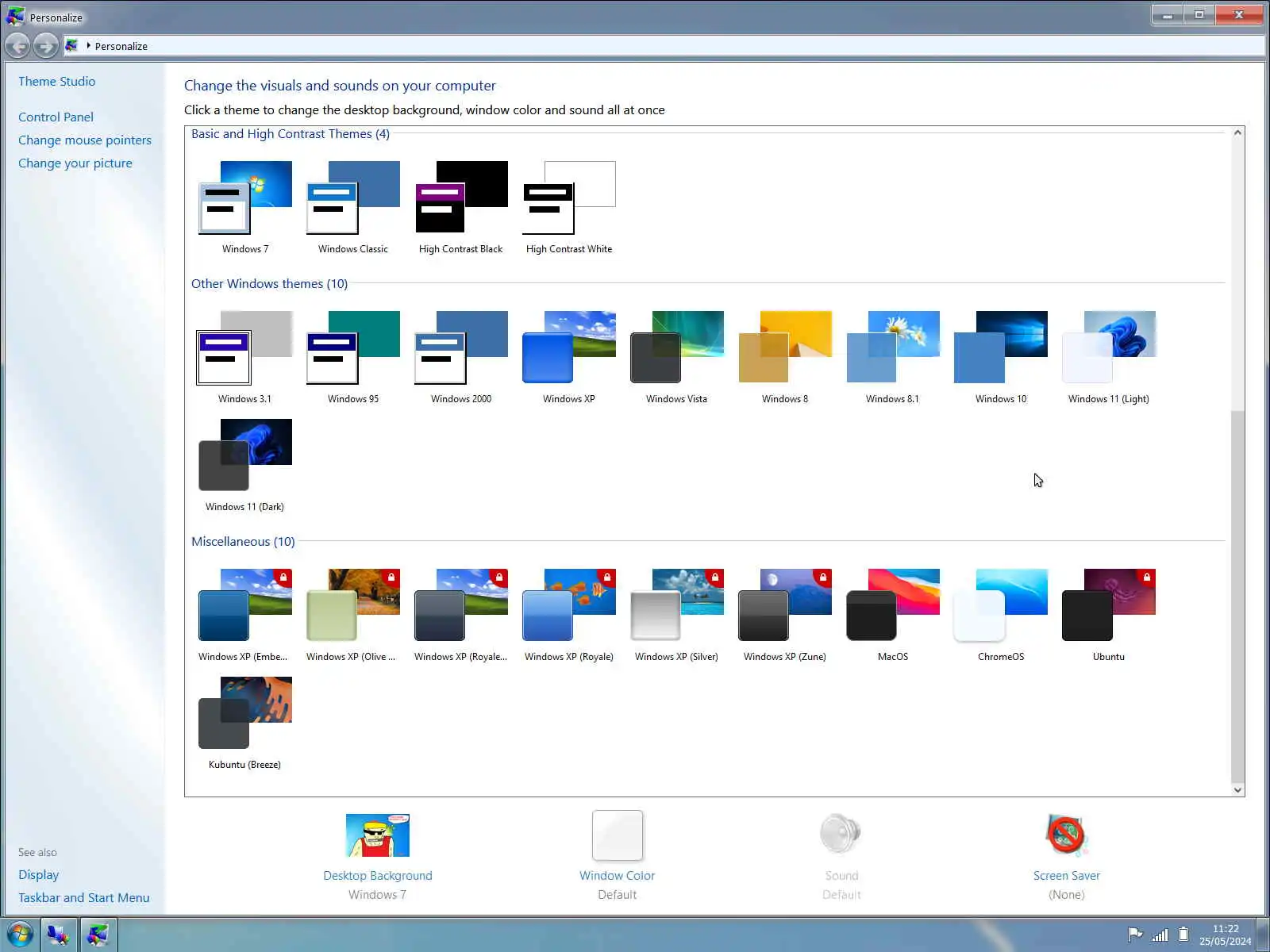Screen dimensions: 1270x952
Task: Click the Personalize breadcrumb in address bar
Action: tap(121, 46)
